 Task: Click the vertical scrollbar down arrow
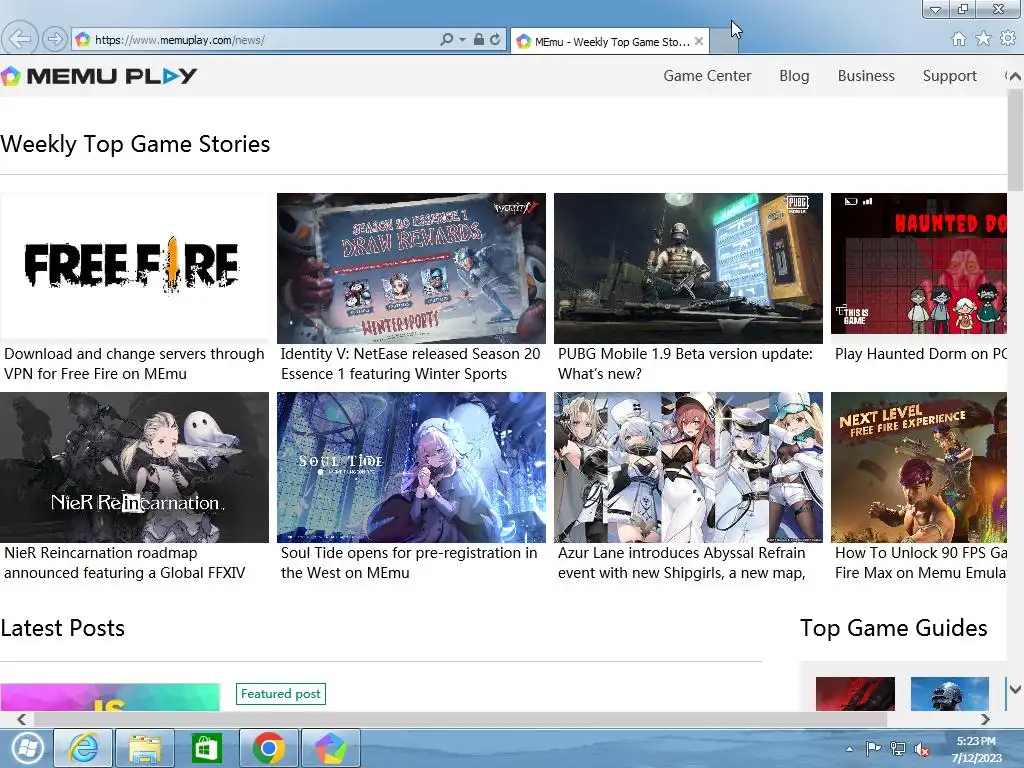(x=1015, y=689)
